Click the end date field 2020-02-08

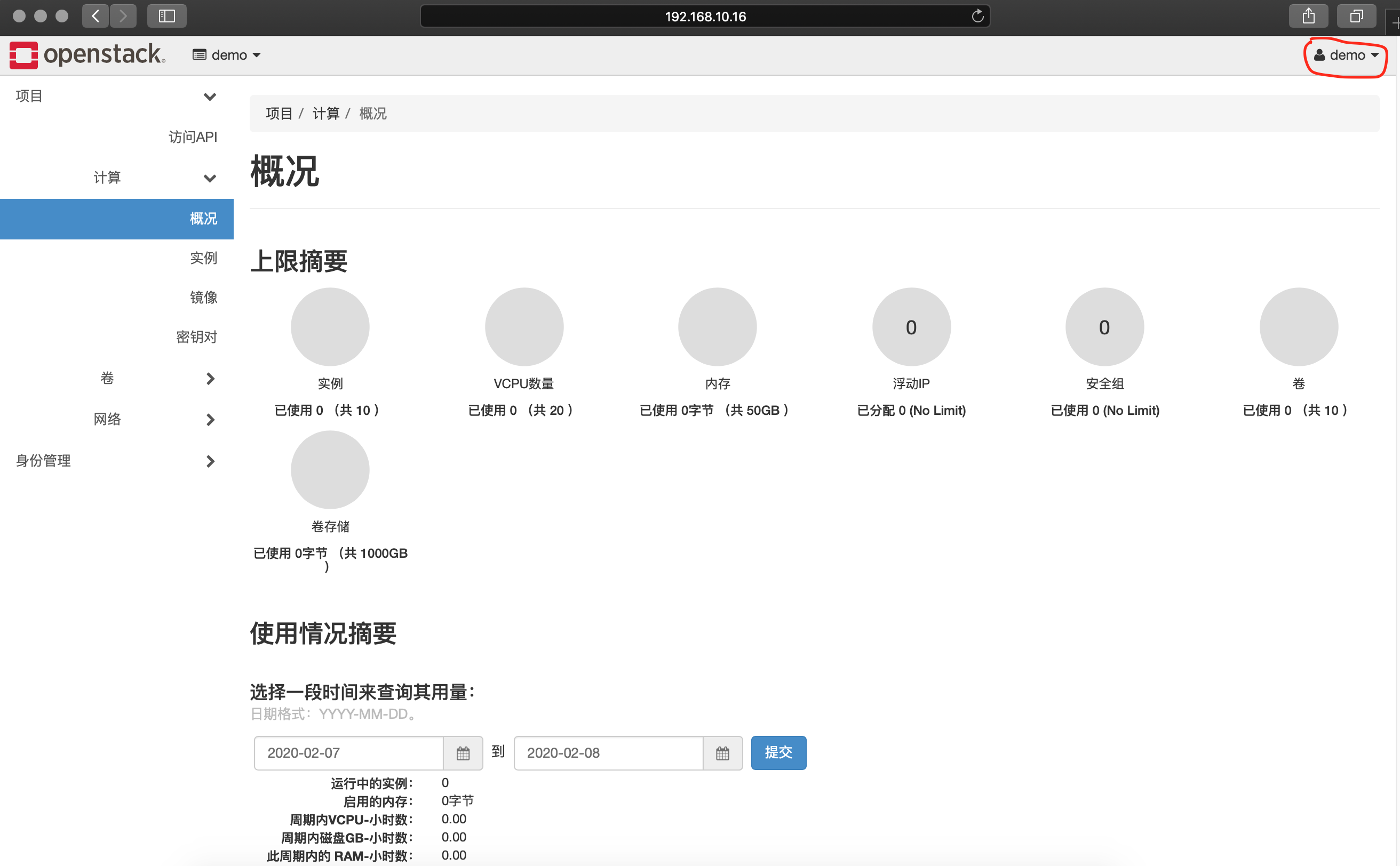[x=608, y=753]
